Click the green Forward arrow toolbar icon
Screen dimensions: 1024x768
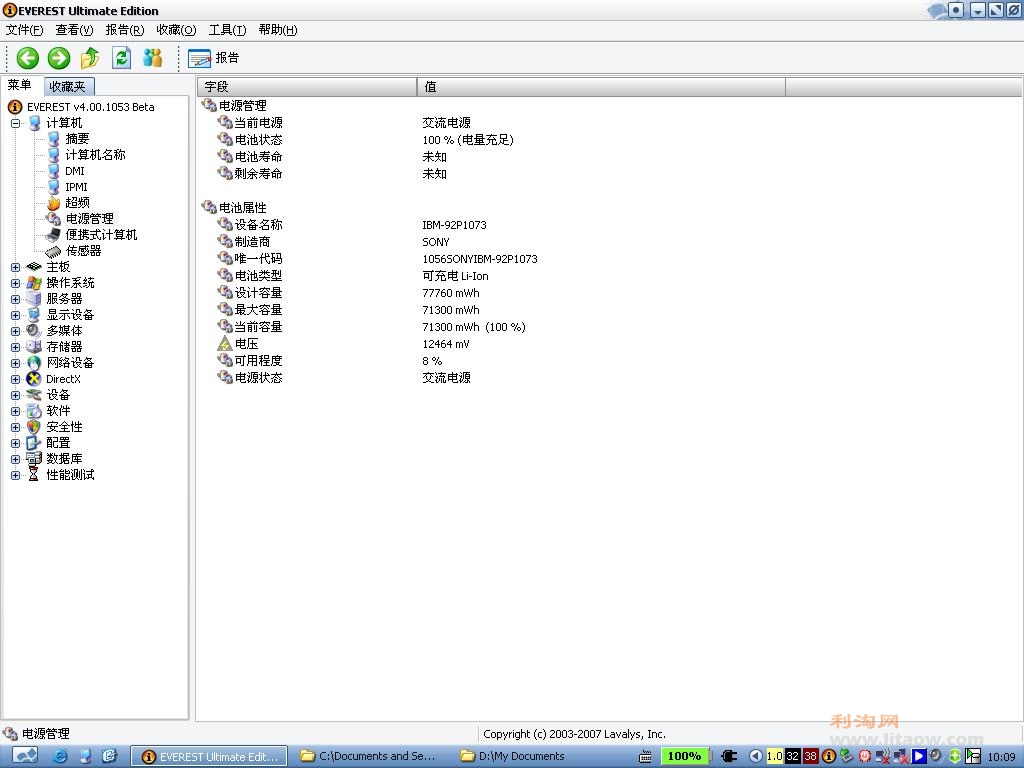pyautogui.click(x=59, y=58)
